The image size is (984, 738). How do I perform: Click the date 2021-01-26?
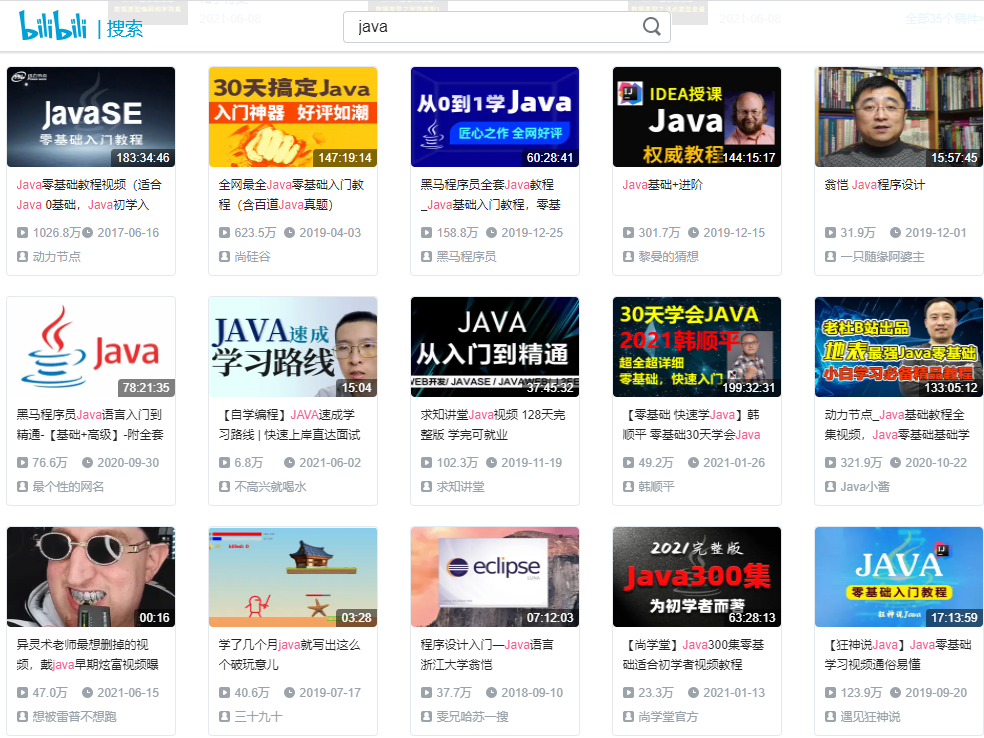(x=734, y=463)
